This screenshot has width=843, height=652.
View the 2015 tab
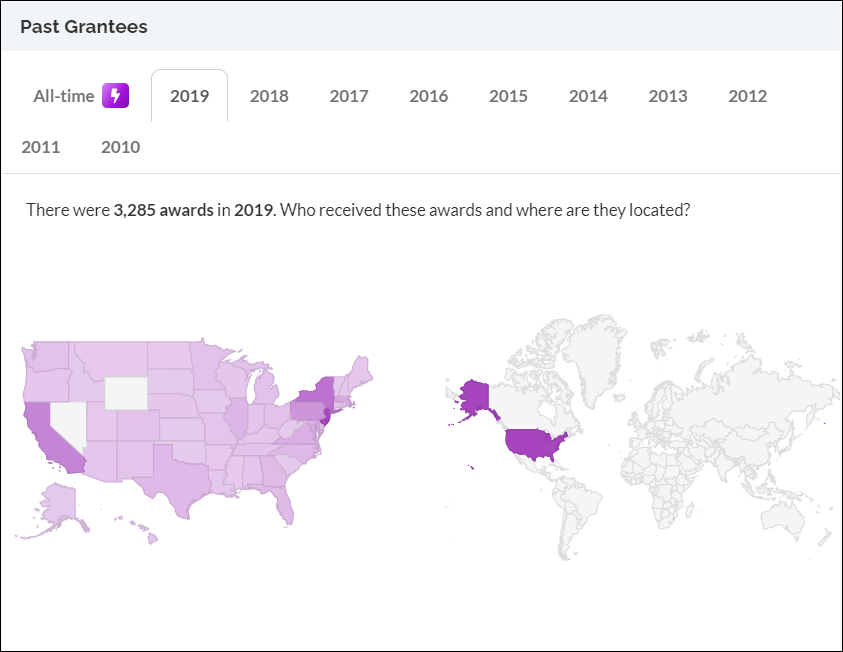click(x=508, y=96)
